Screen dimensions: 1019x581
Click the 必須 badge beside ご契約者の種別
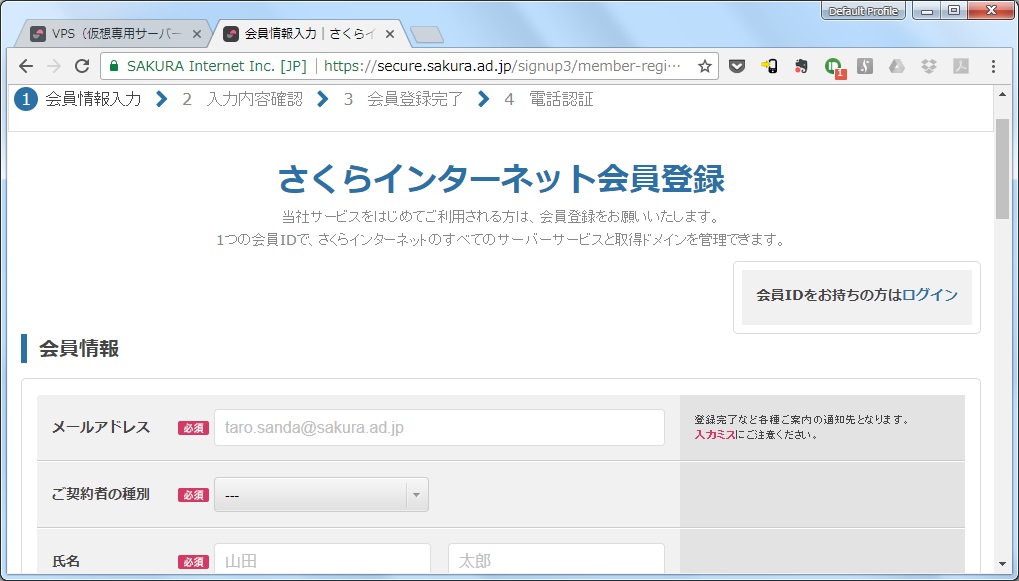pyautogui.click(x=193, y=495)
